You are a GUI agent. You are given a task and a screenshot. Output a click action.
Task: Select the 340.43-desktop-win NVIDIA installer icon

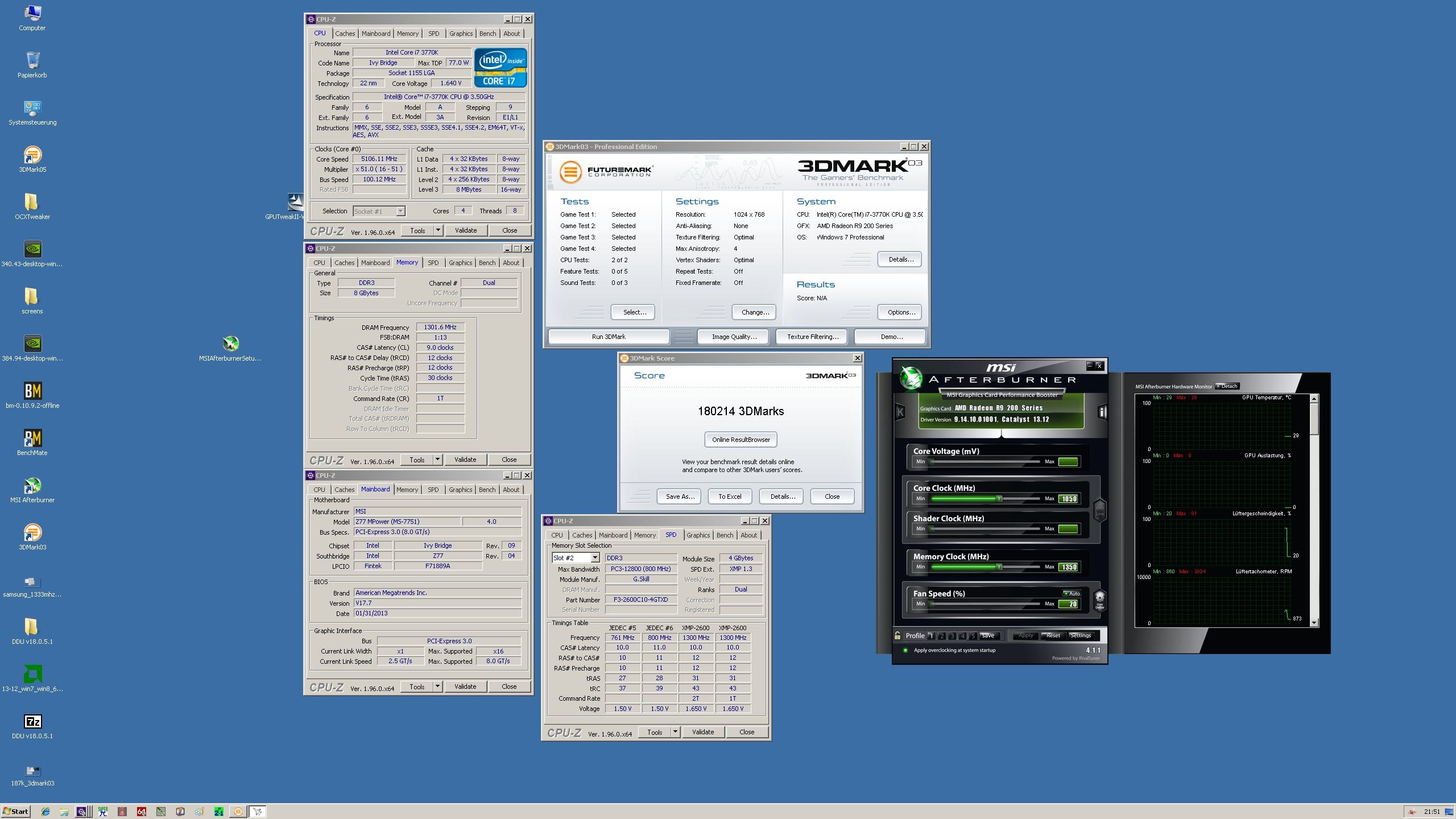coord(32,254)
